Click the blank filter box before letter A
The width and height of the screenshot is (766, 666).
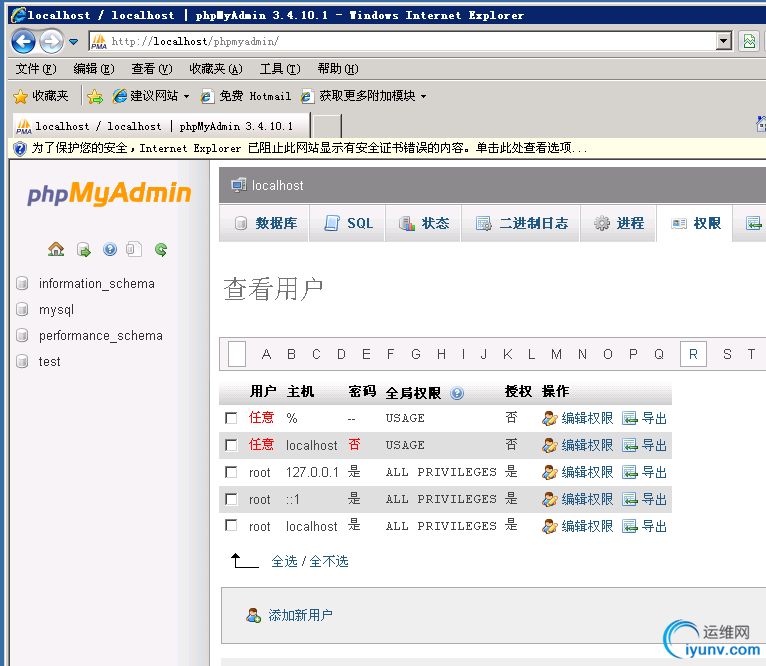point(237,354)
